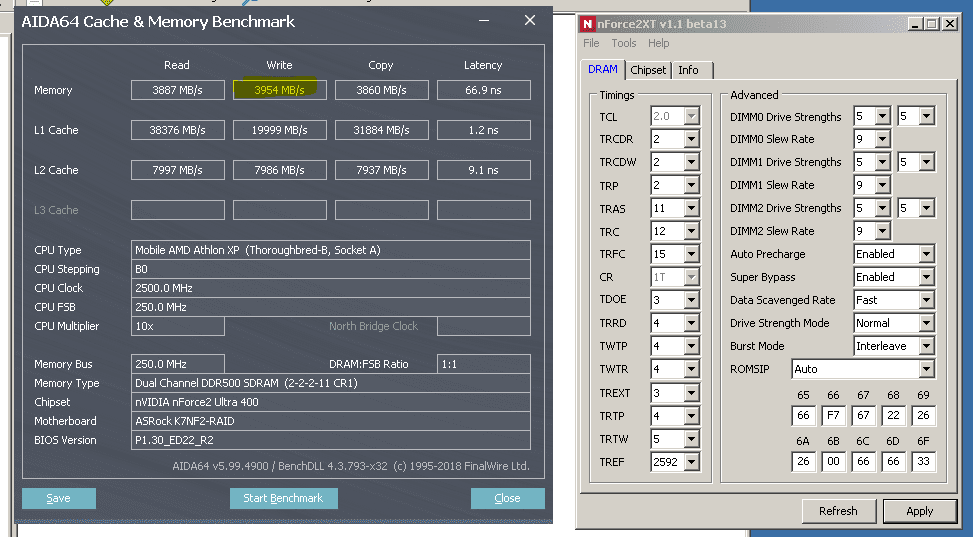Open DIMM1 Slew Rate dropdown
The width and height of the screenshot is (973, 537).
tap(883, 185)
